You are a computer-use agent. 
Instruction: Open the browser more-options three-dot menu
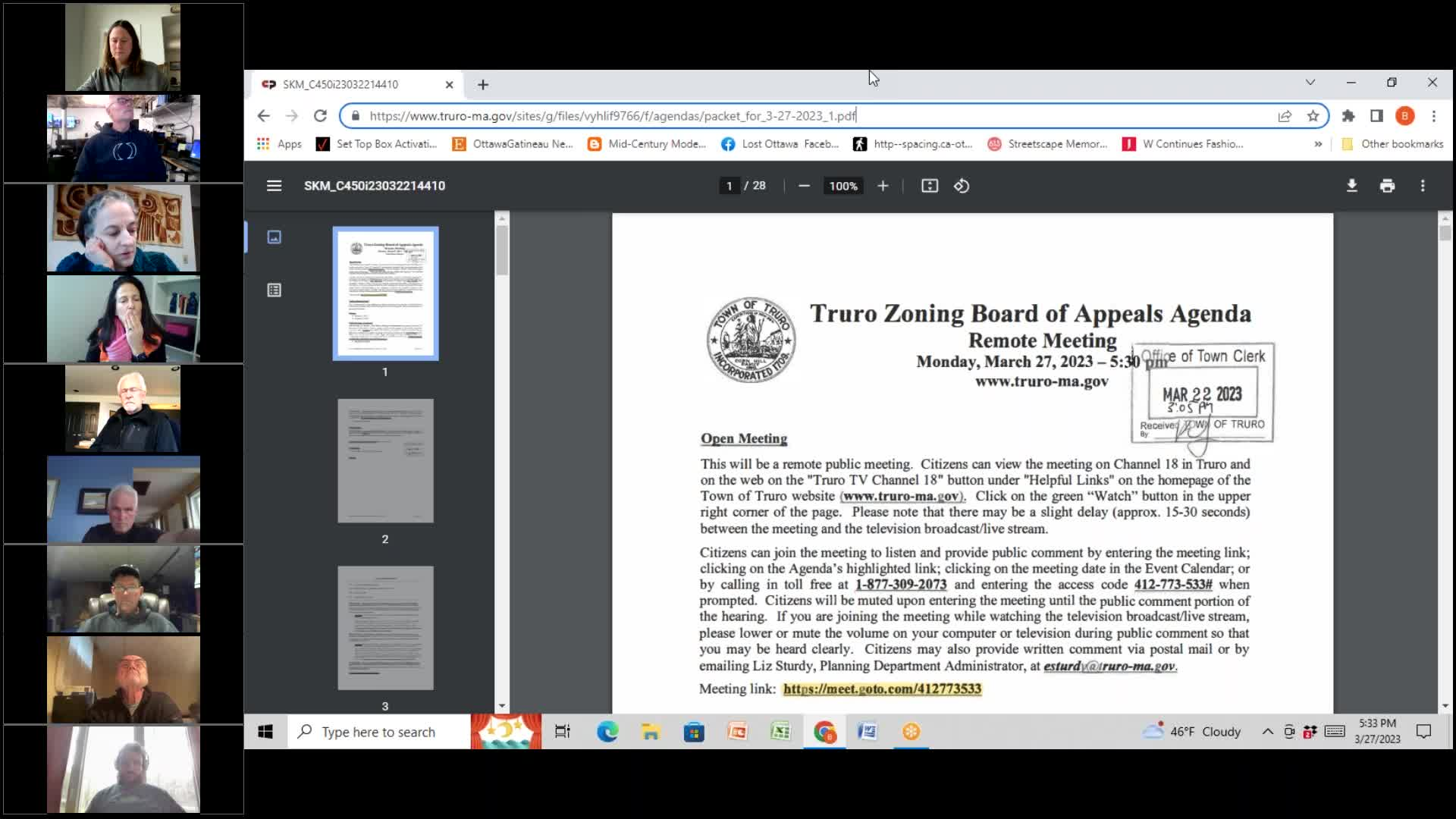point(1434,116)
